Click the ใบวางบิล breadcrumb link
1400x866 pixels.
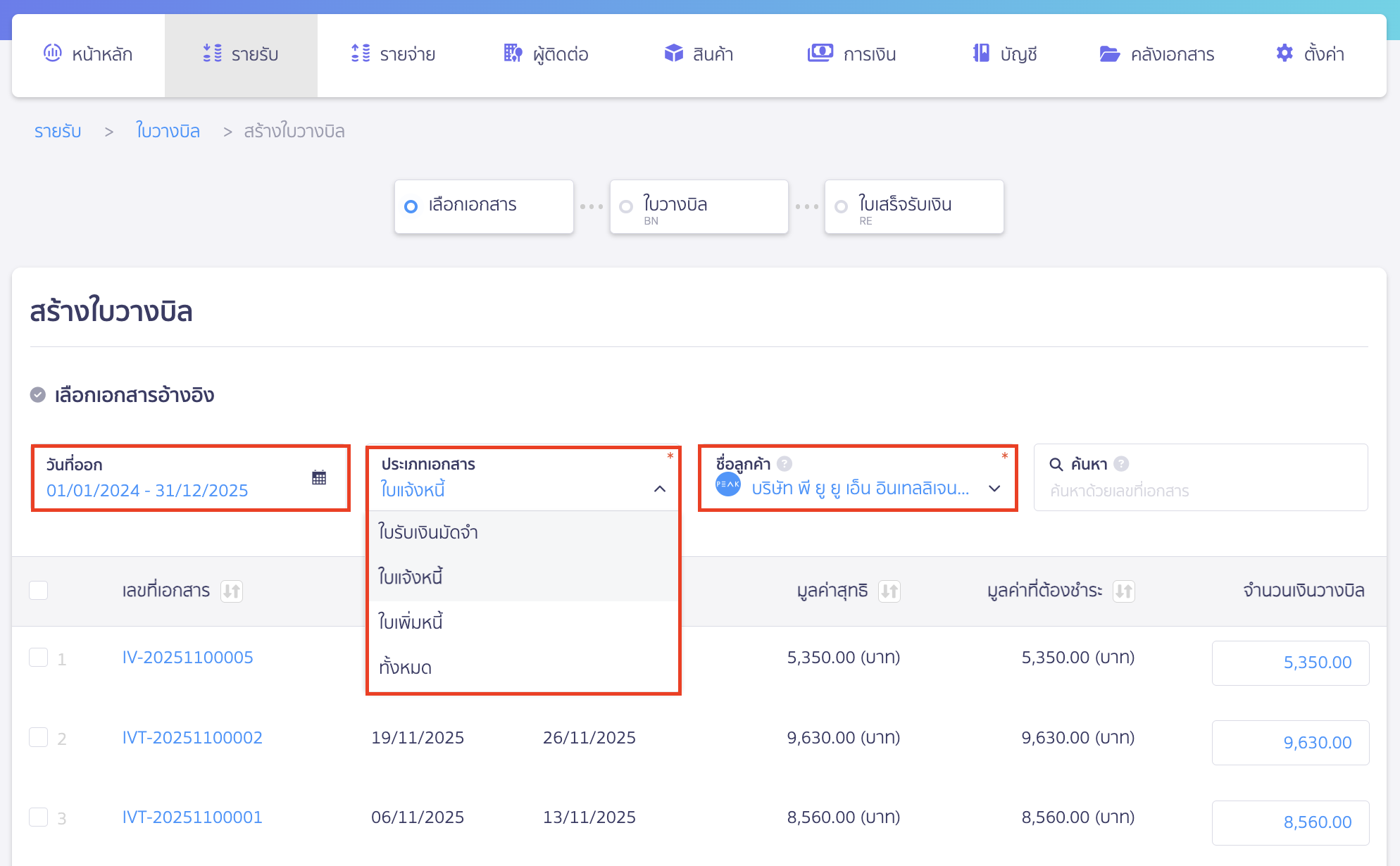[x=168, y=131]
